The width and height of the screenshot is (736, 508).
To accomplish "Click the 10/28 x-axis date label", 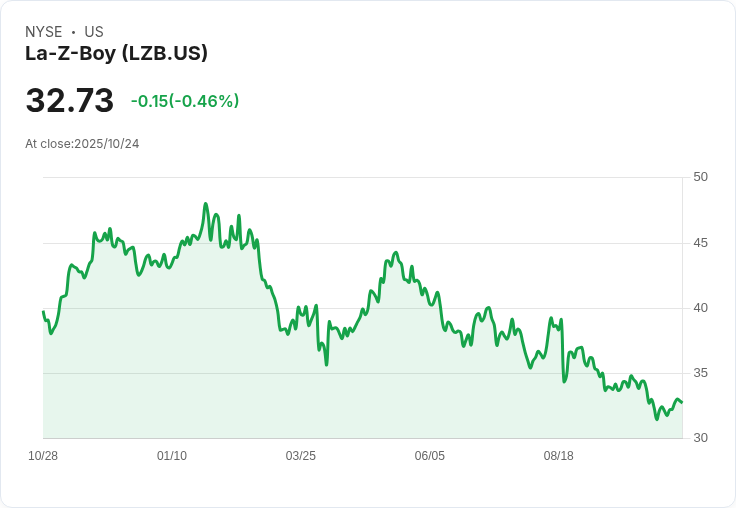I will point(43,456).
